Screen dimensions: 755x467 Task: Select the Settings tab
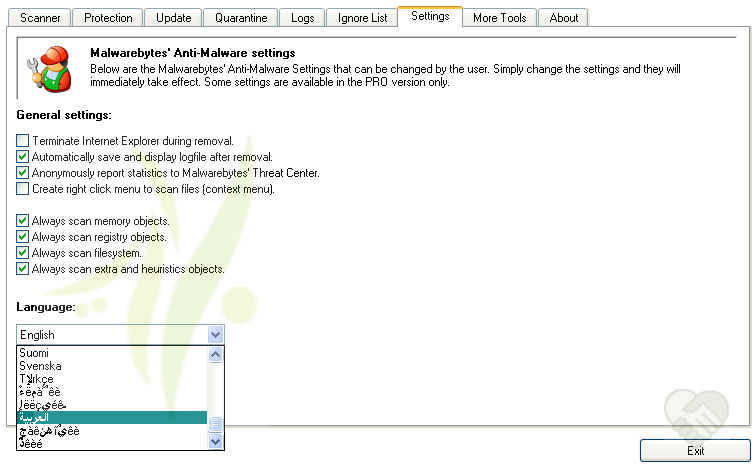[430, 16]
